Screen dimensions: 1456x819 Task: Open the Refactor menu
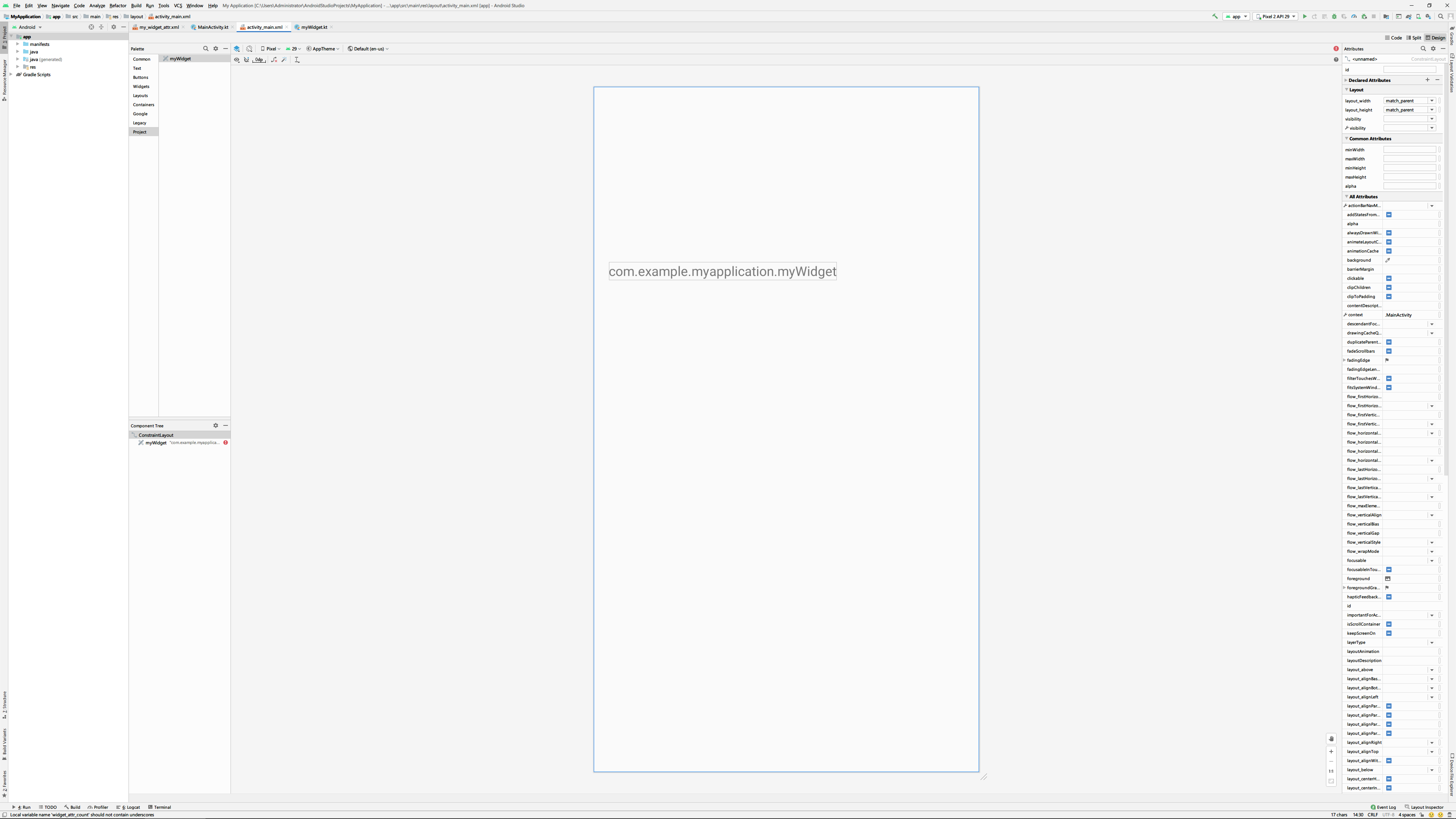click(118, 6)
